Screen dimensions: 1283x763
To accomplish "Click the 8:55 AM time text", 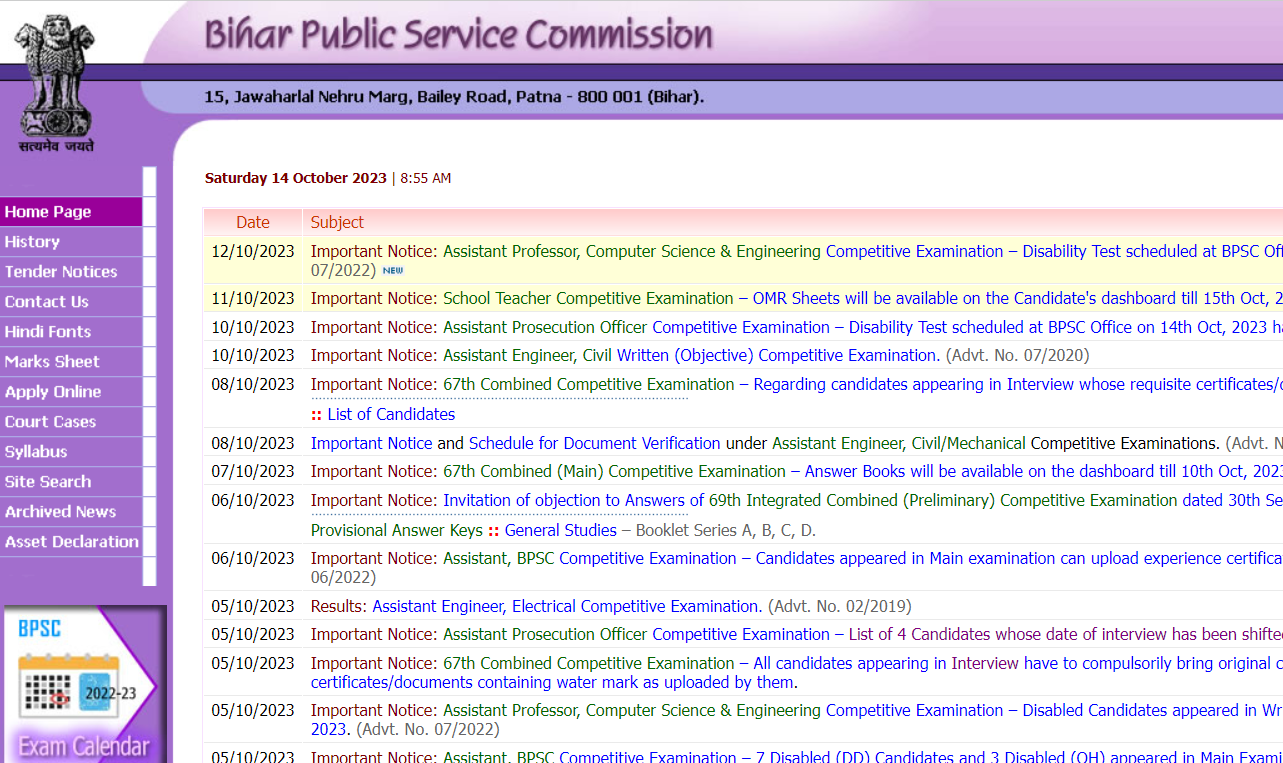I will point(426,179).
